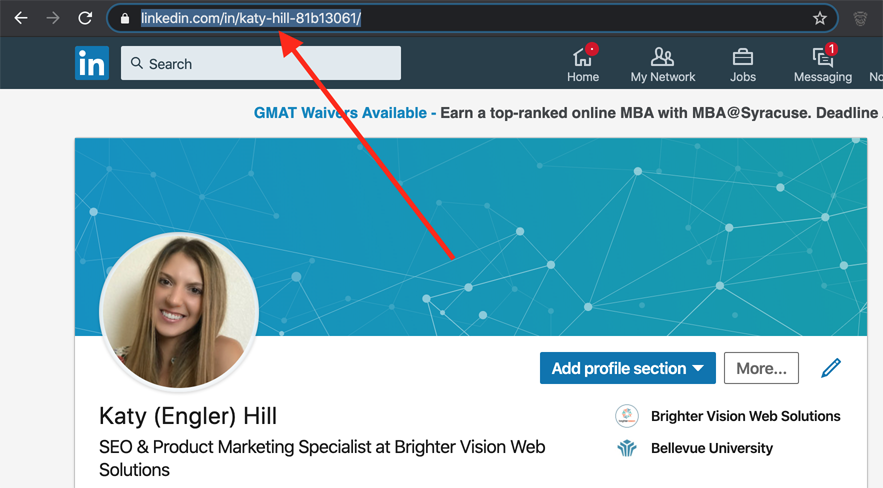This screenshot has height=488, width=883.
Task: Edit the profile intro with the pencil icon
Action: click(830, 368)
